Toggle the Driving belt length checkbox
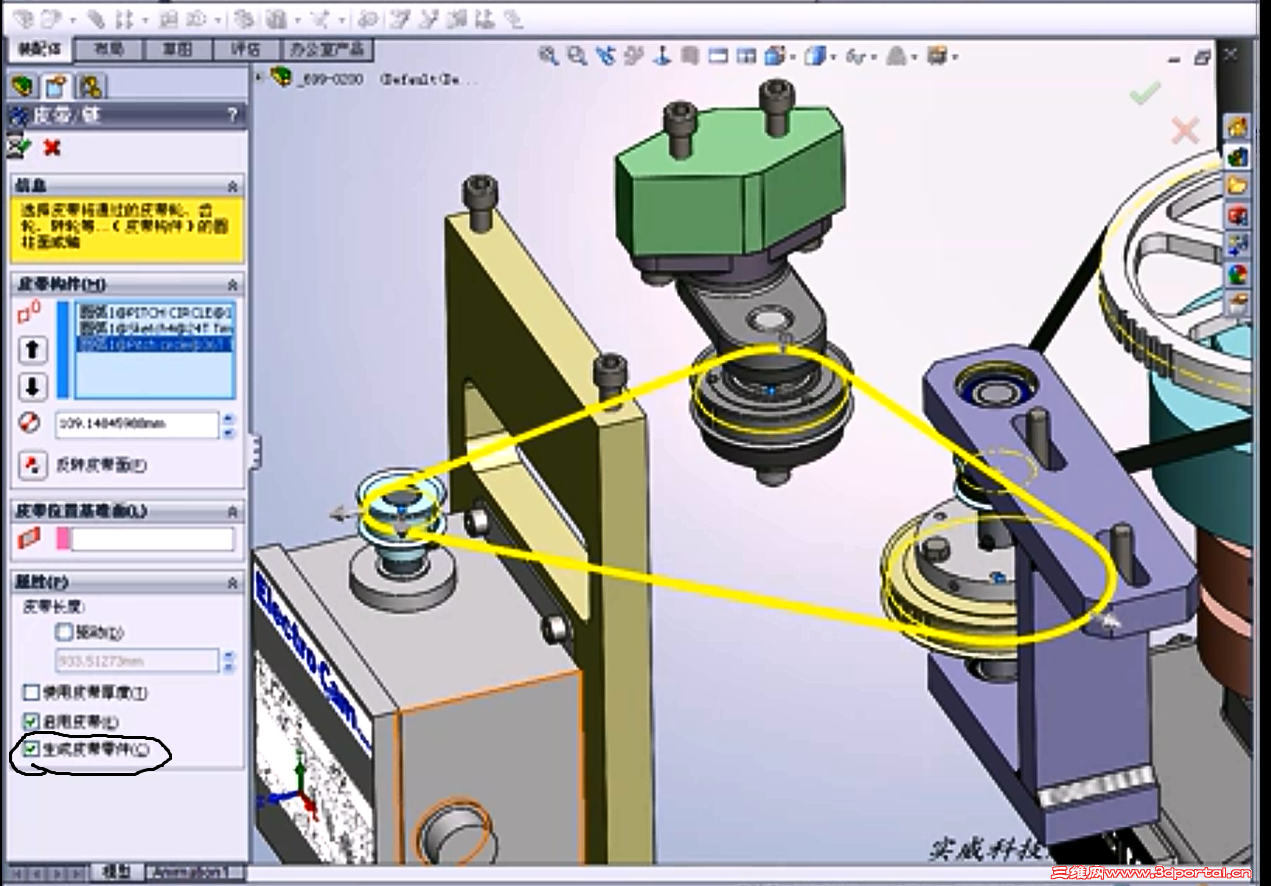This screenshot has width=1271, height=886. (x=64, y=632)
